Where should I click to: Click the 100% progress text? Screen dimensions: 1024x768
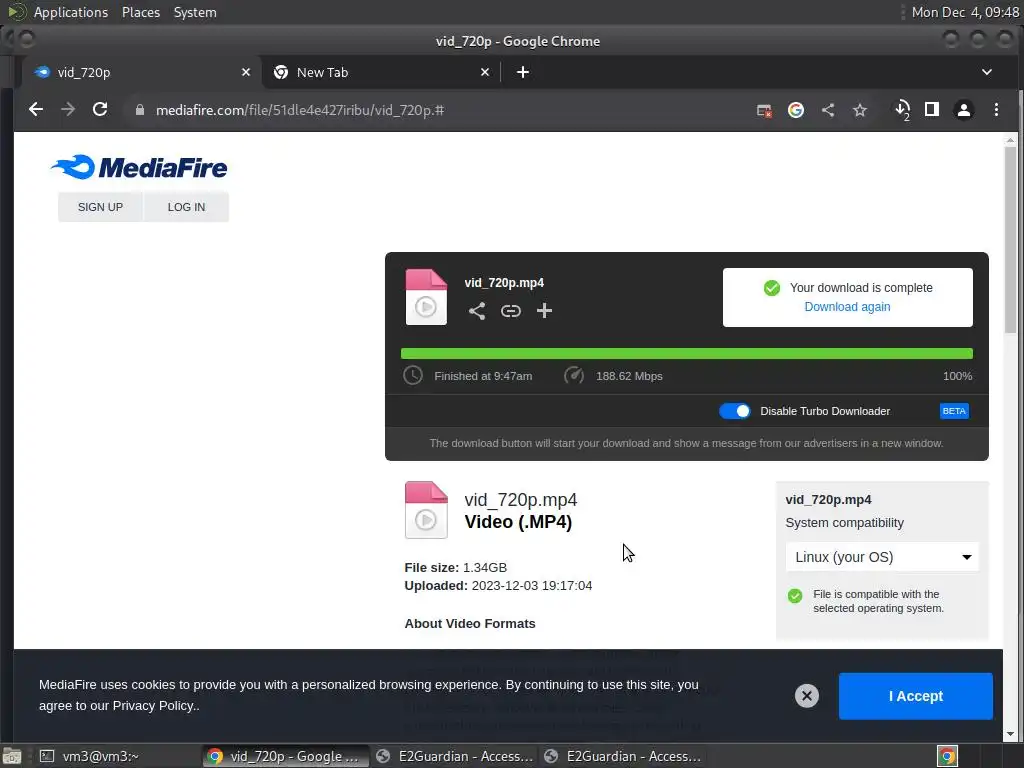tap(957, 376)
